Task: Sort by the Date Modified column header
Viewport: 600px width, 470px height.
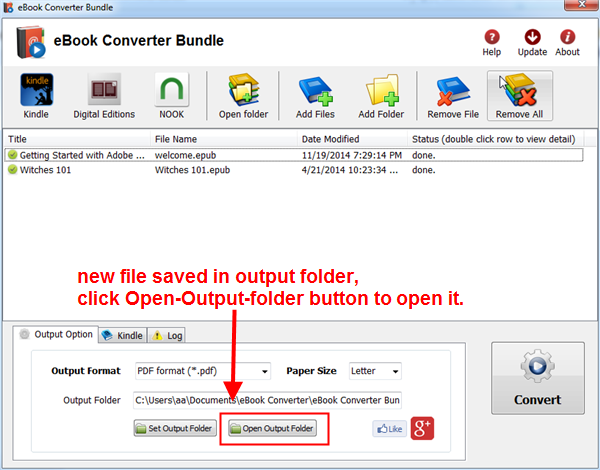Action: pyautogui.click(x=330, y=139)
